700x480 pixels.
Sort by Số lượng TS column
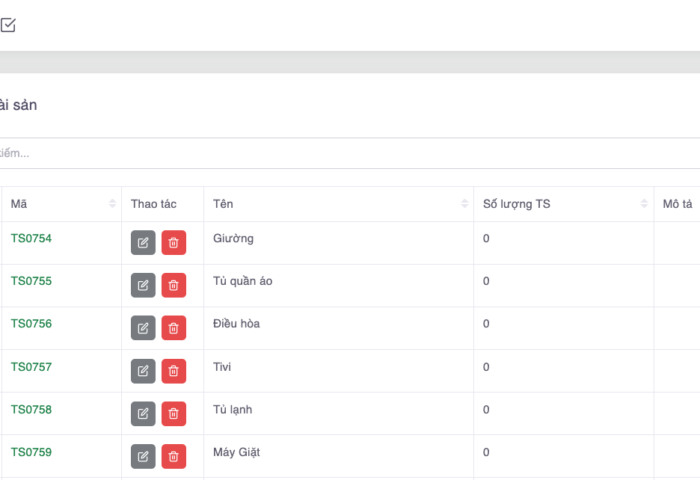[644, 204]
